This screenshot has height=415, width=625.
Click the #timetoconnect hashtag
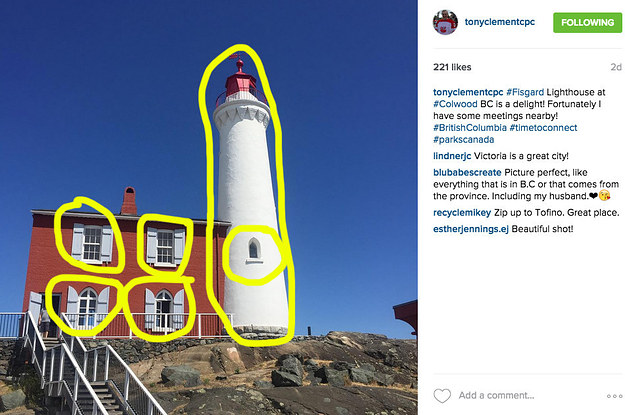click(x=543, y=128)
